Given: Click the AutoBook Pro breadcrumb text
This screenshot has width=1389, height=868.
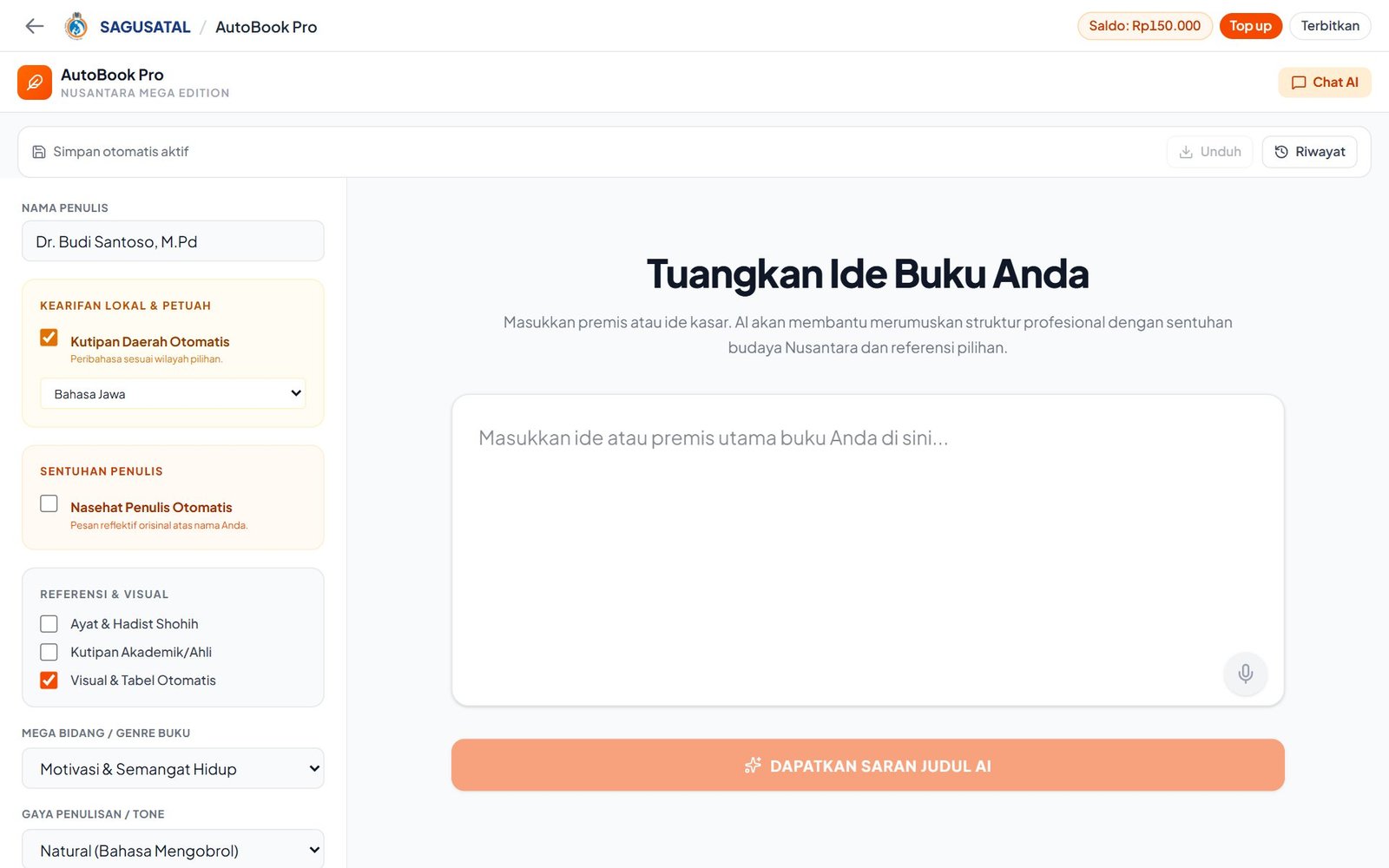Looking at the screenshot, I should pos(266,27).
